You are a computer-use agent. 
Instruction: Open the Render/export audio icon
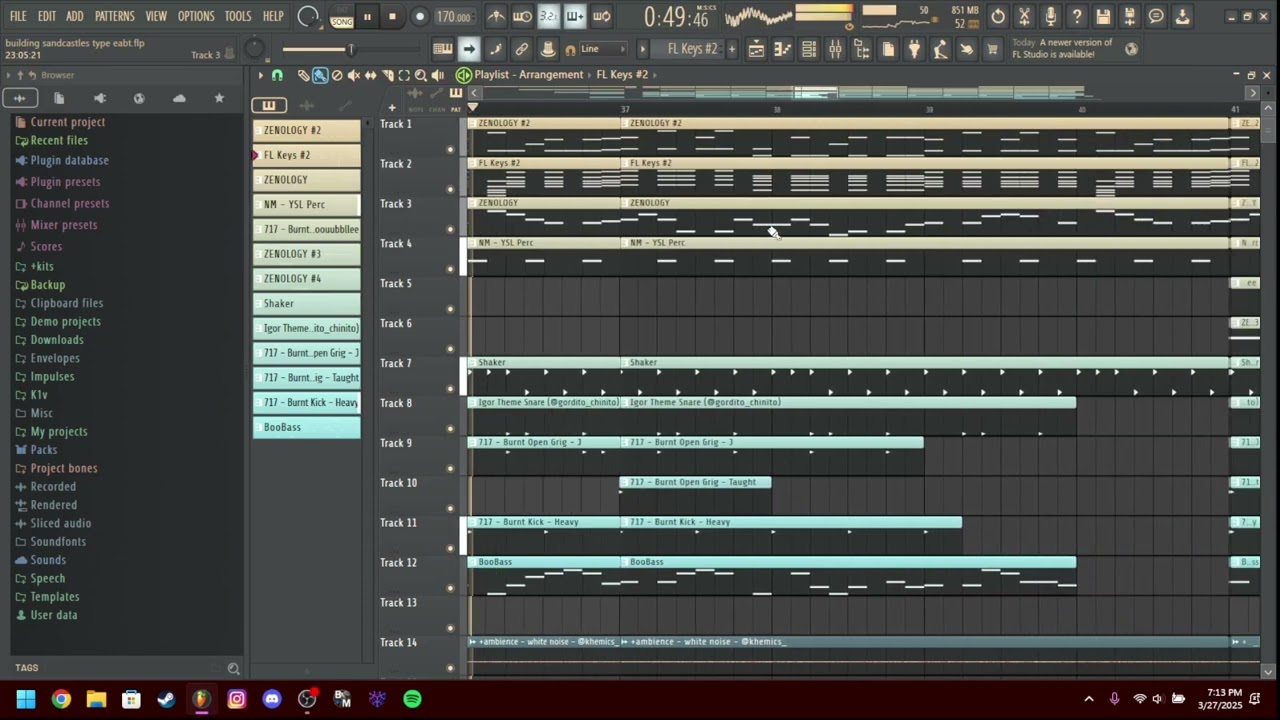coord(1129,16)
